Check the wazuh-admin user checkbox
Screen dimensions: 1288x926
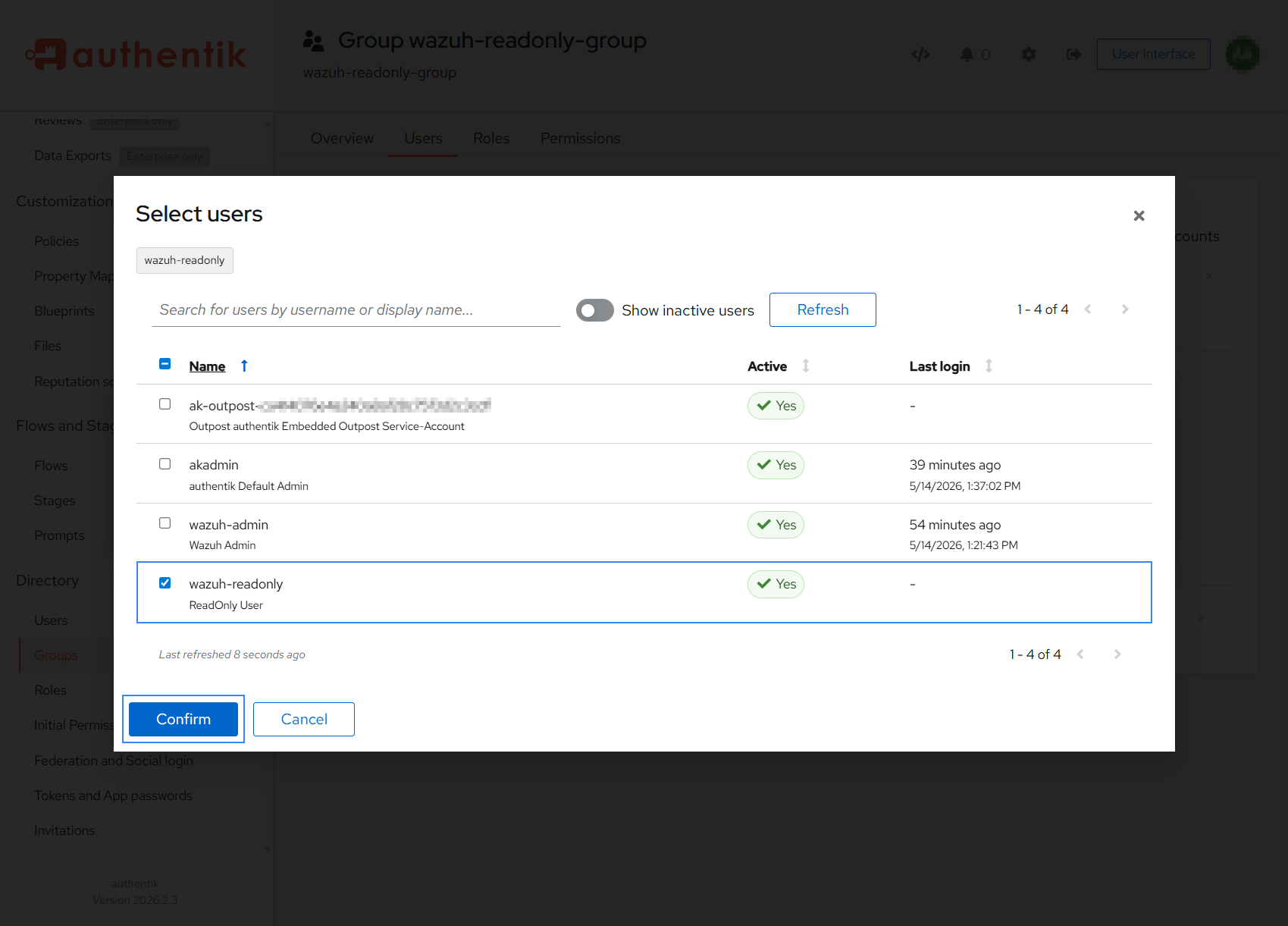coord(165,523)
